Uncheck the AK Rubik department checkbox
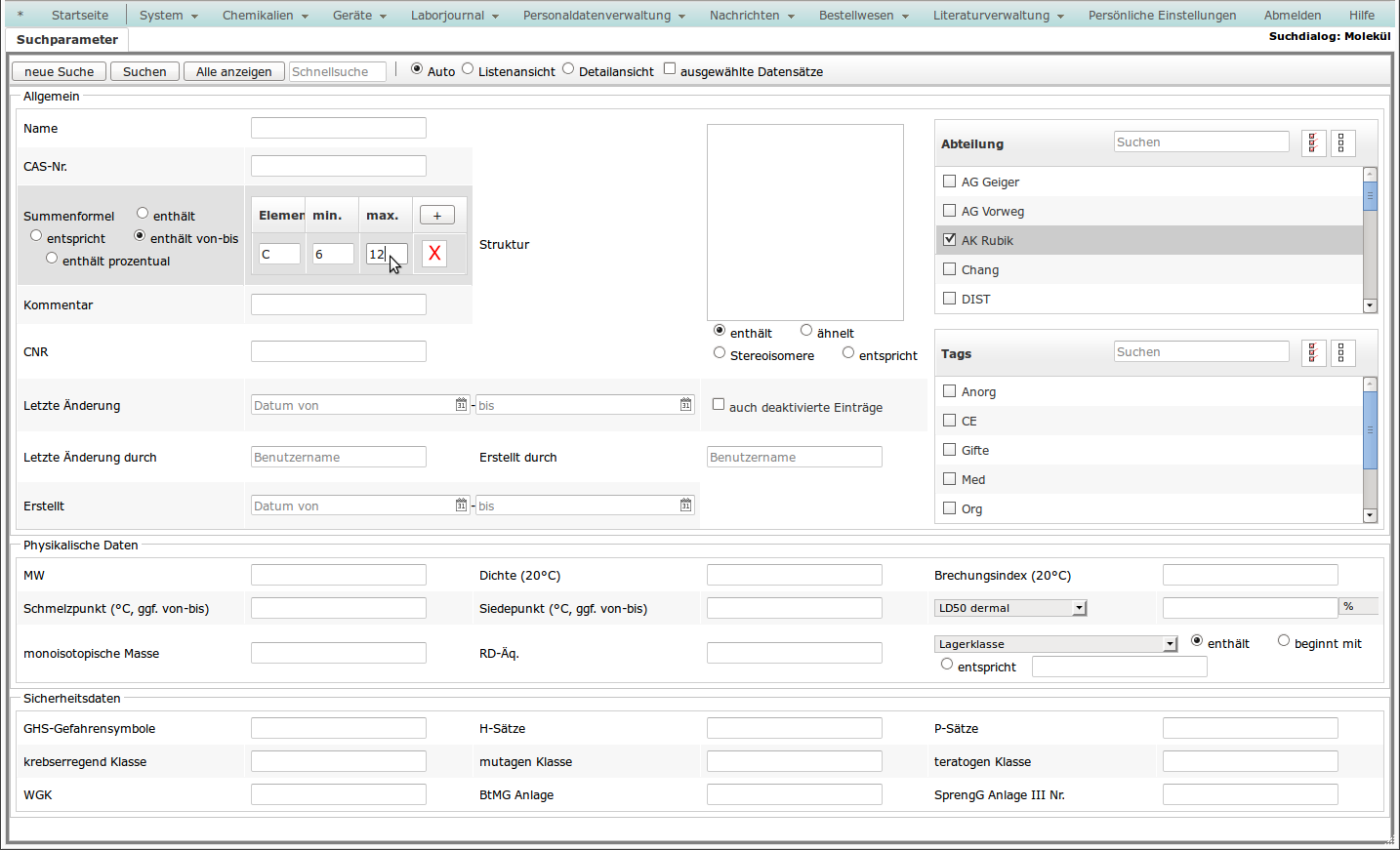Screen dimensions: 1400x850 [949, 240]
